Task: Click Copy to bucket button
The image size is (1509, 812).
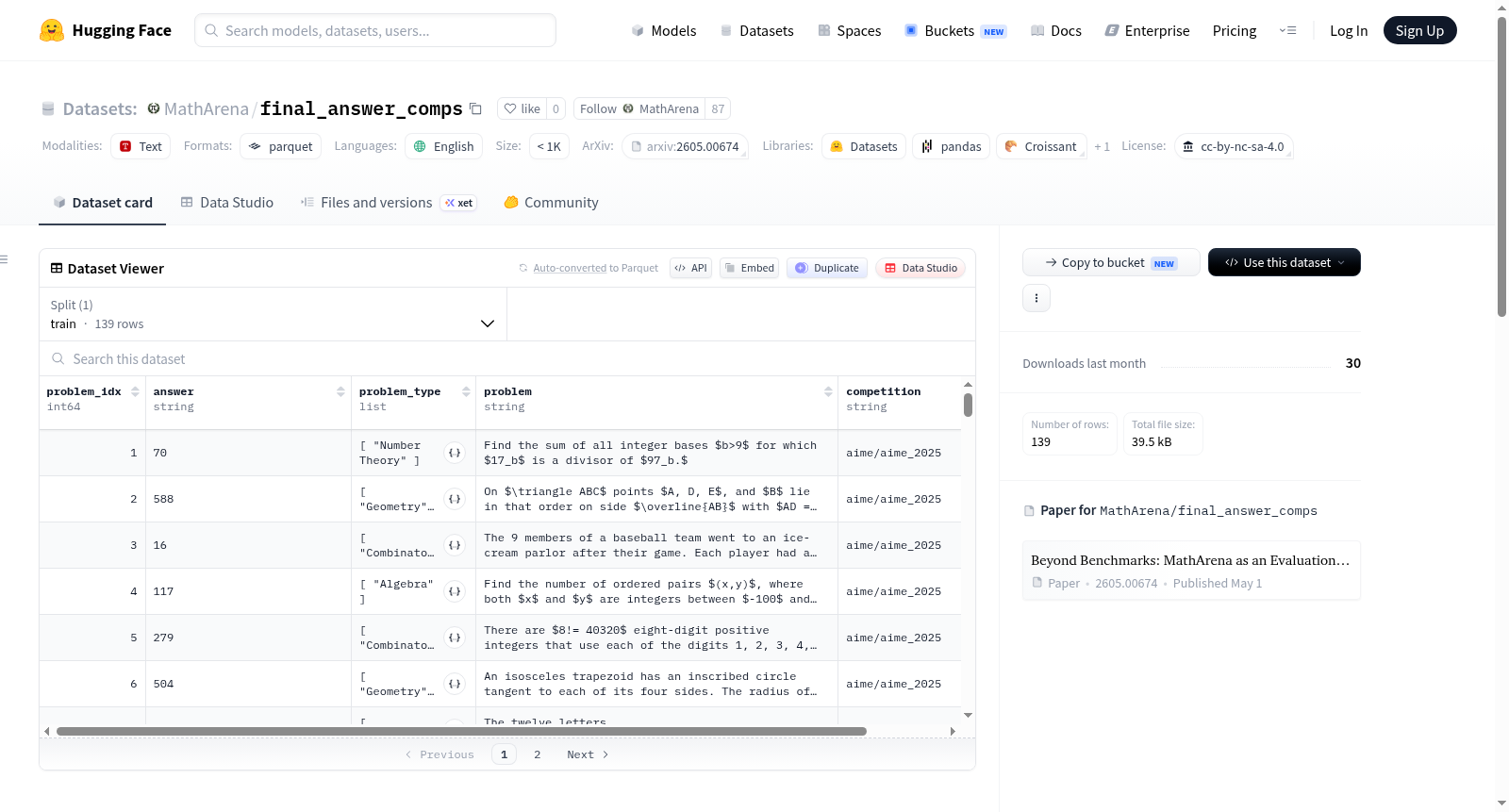Action: pyautogui.click(x=1111, y=262)
